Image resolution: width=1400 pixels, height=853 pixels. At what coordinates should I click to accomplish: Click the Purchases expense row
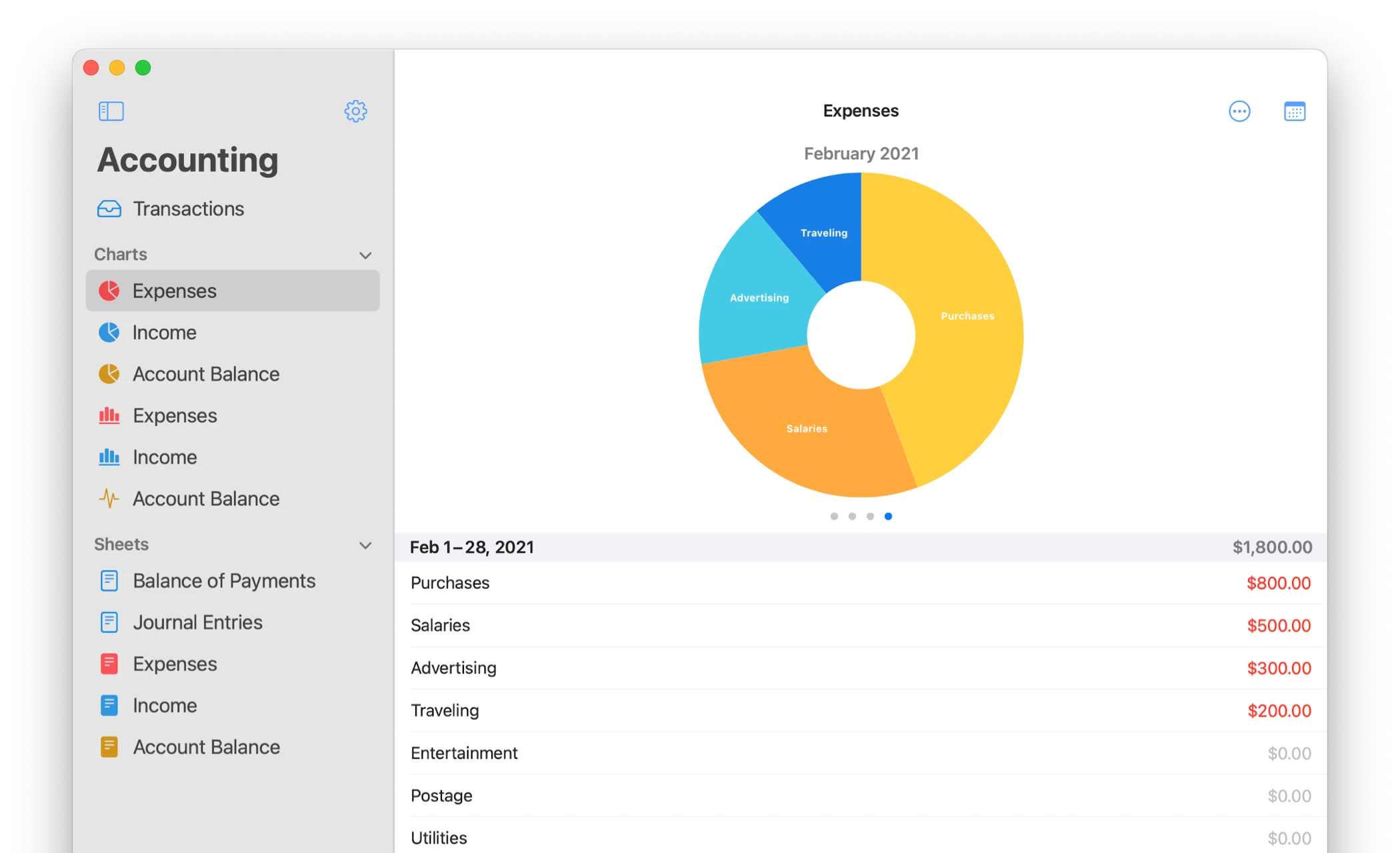click(x=860, y=583)
